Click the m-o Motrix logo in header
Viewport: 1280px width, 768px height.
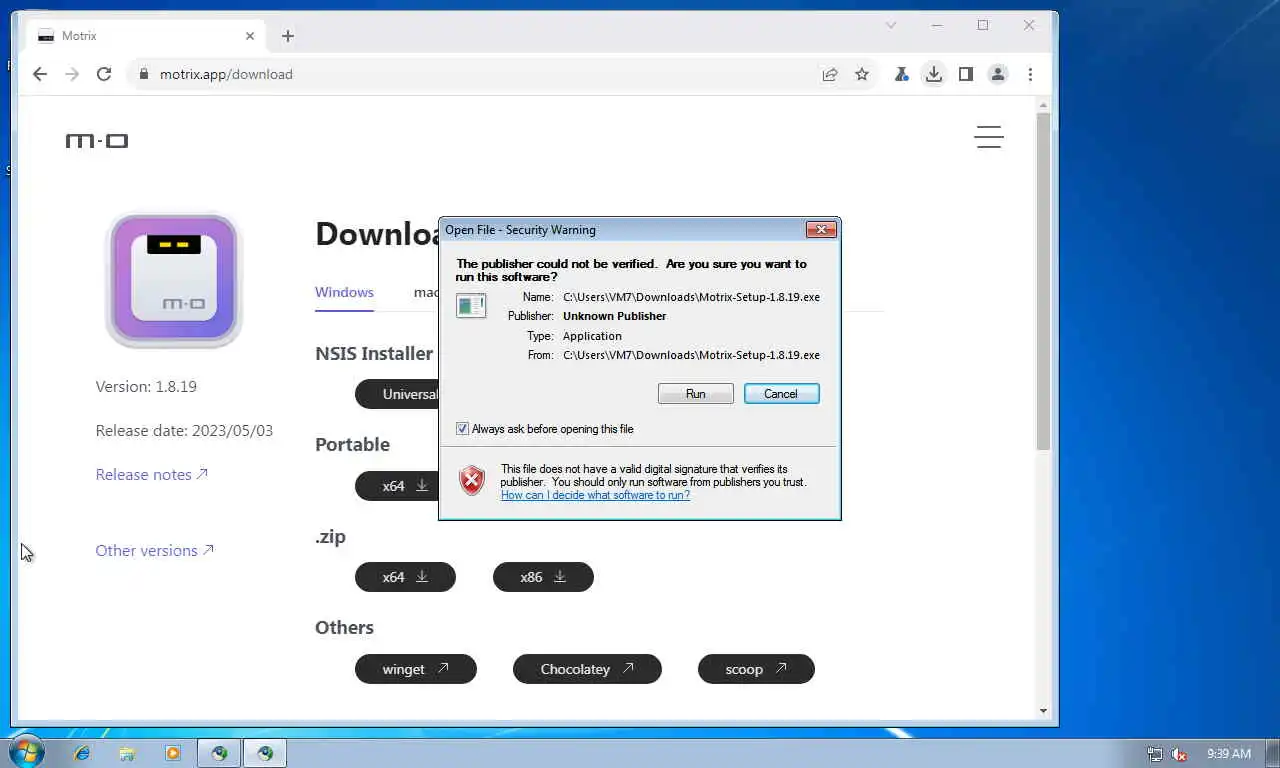(97, 141)
